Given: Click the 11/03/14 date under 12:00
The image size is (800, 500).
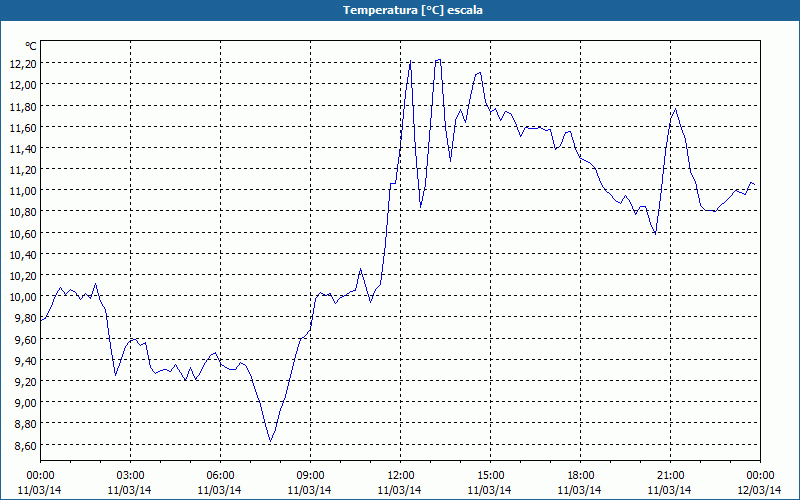Looking at the screenshot, I should [x=401, y=490].
